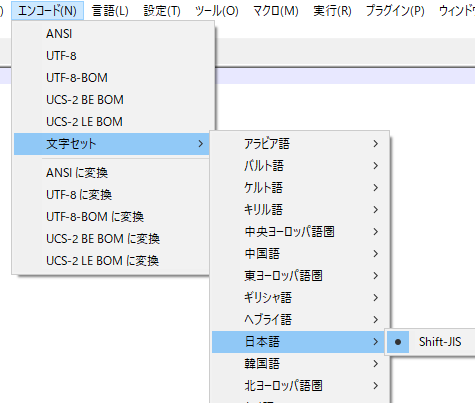
Task: Select UCS-2 LE BOM encoding
Action: click(x=112, y=122)
